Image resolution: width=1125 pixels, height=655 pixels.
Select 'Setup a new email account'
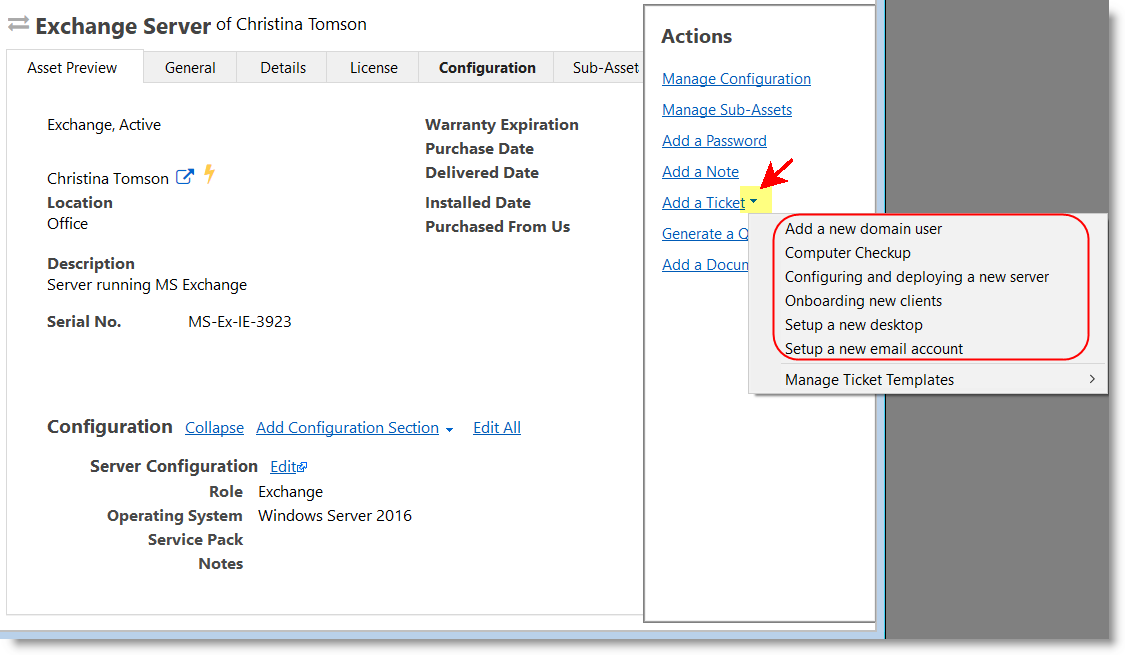pos(873,349)
